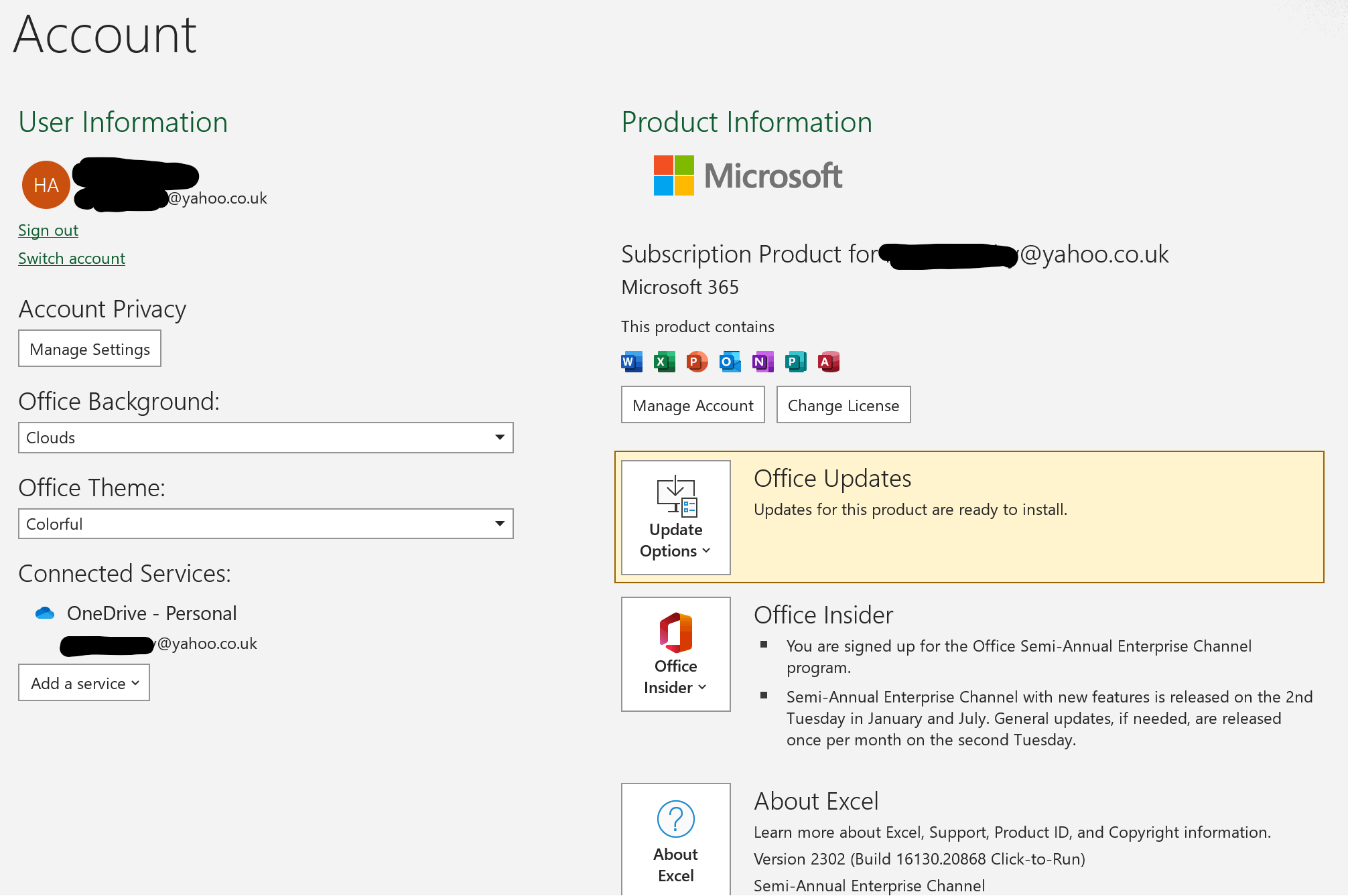Click the HA user avatar circle
Image resolution: width=1348 pixels, height=896 pixels.
pos(46,185)
